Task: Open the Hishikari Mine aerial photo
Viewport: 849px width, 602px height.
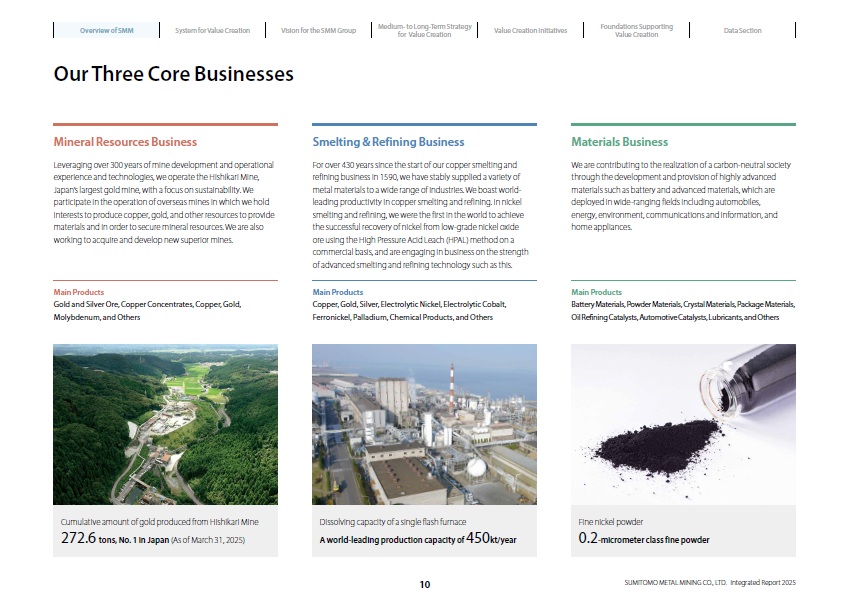Action: (x=165, y=424)
